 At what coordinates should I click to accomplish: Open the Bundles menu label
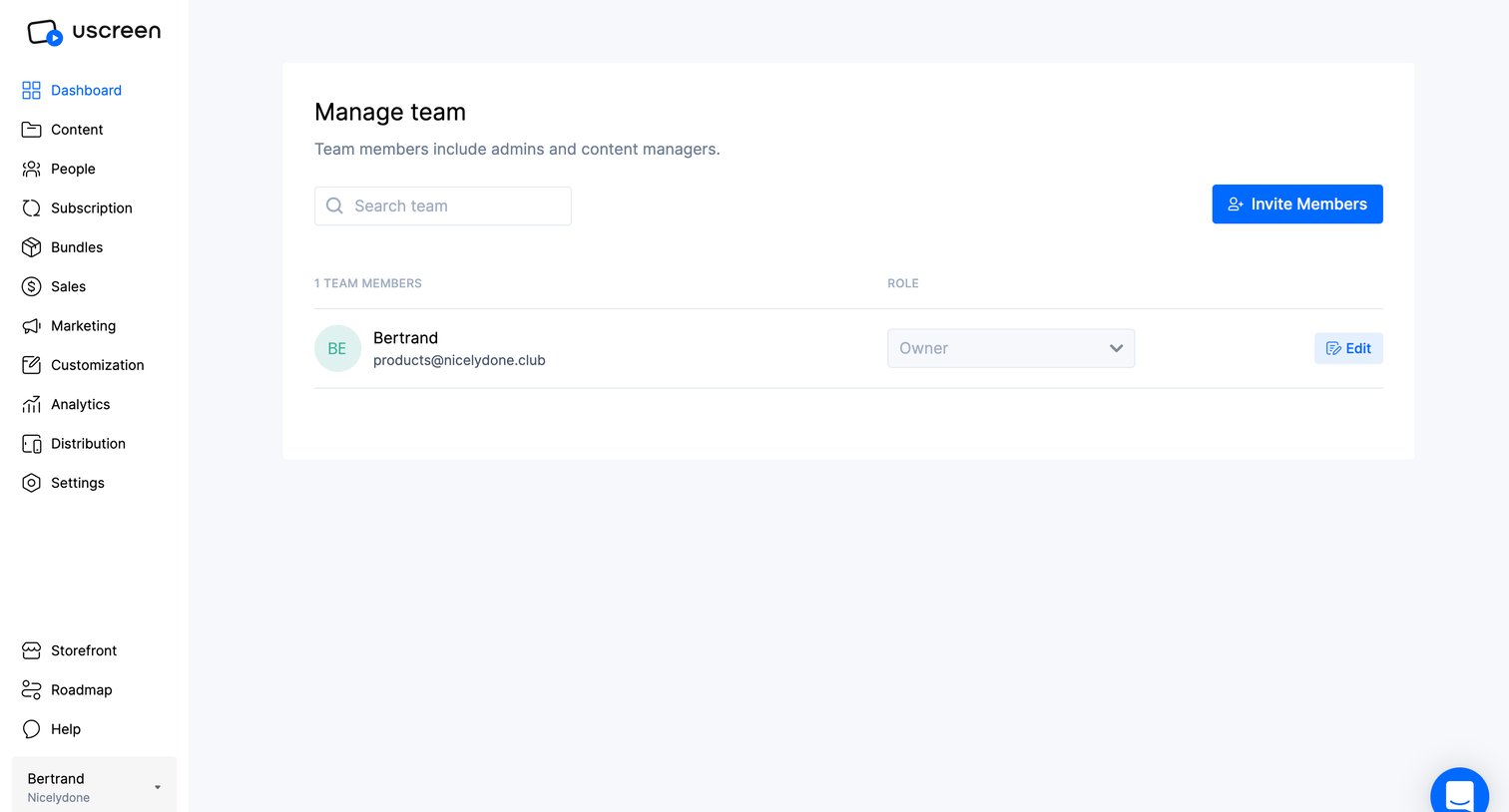pyautogui.click(x=77, y=247)
